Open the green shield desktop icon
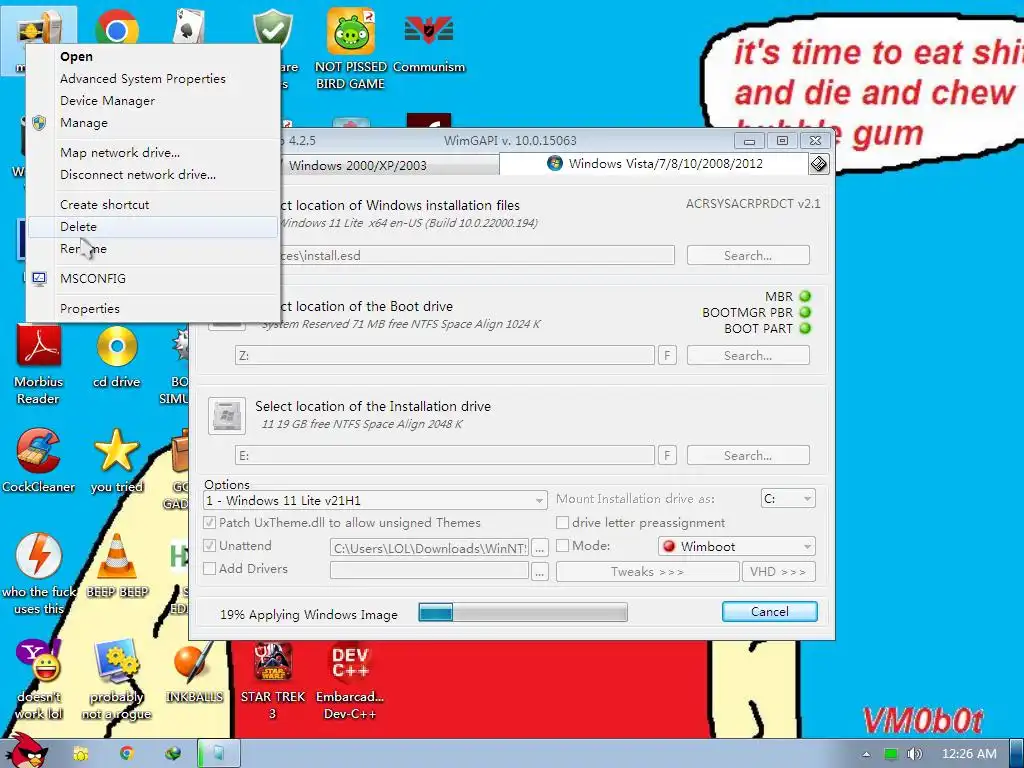This screenshot has width=1024, height=768. 272,27
